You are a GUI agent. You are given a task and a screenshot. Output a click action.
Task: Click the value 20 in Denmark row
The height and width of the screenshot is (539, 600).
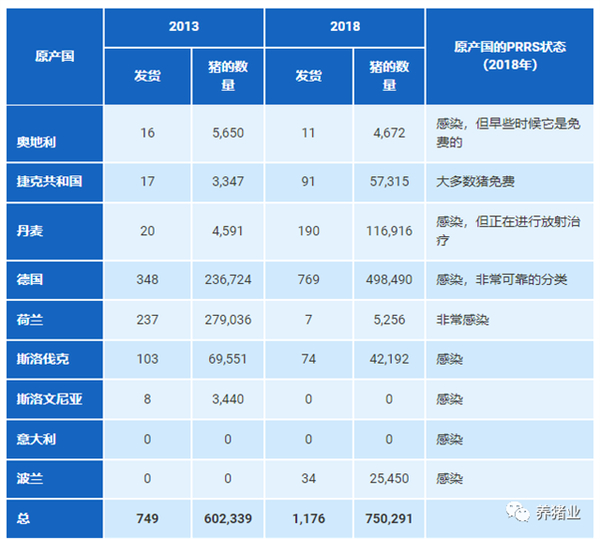tap(147, 231)
